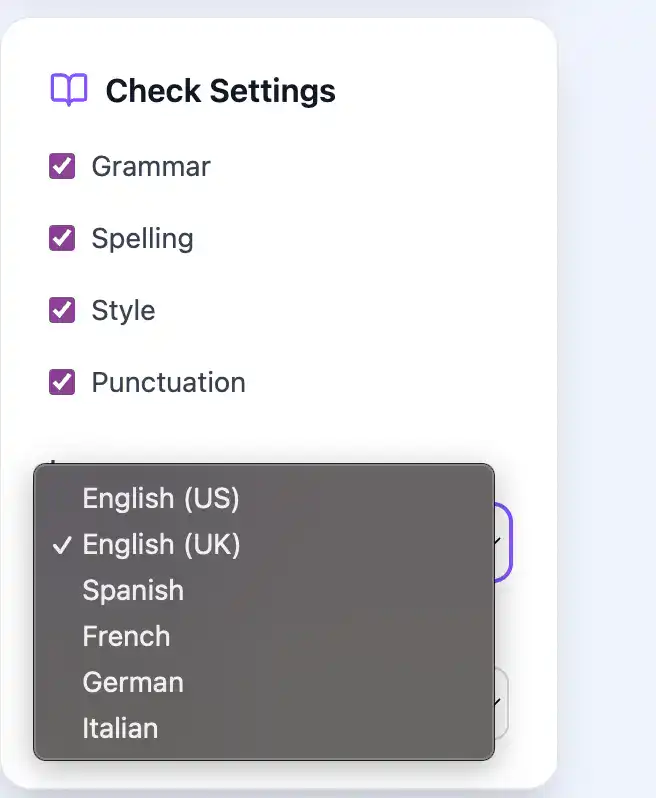656x798 pixels.
Task: Turn off the Punctuation checkbox
Action: 63,382
